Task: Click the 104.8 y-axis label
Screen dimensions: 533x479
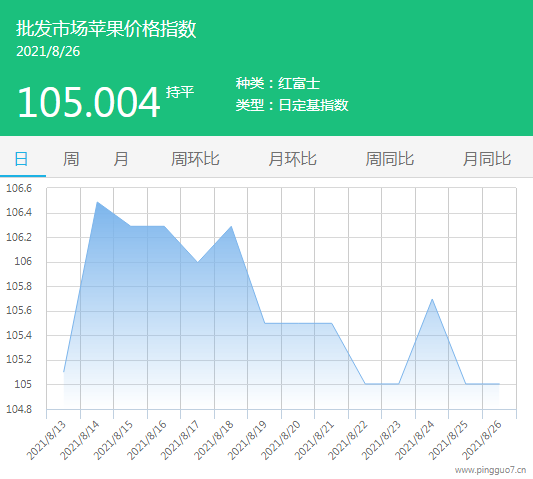Action: pos(19,409)
